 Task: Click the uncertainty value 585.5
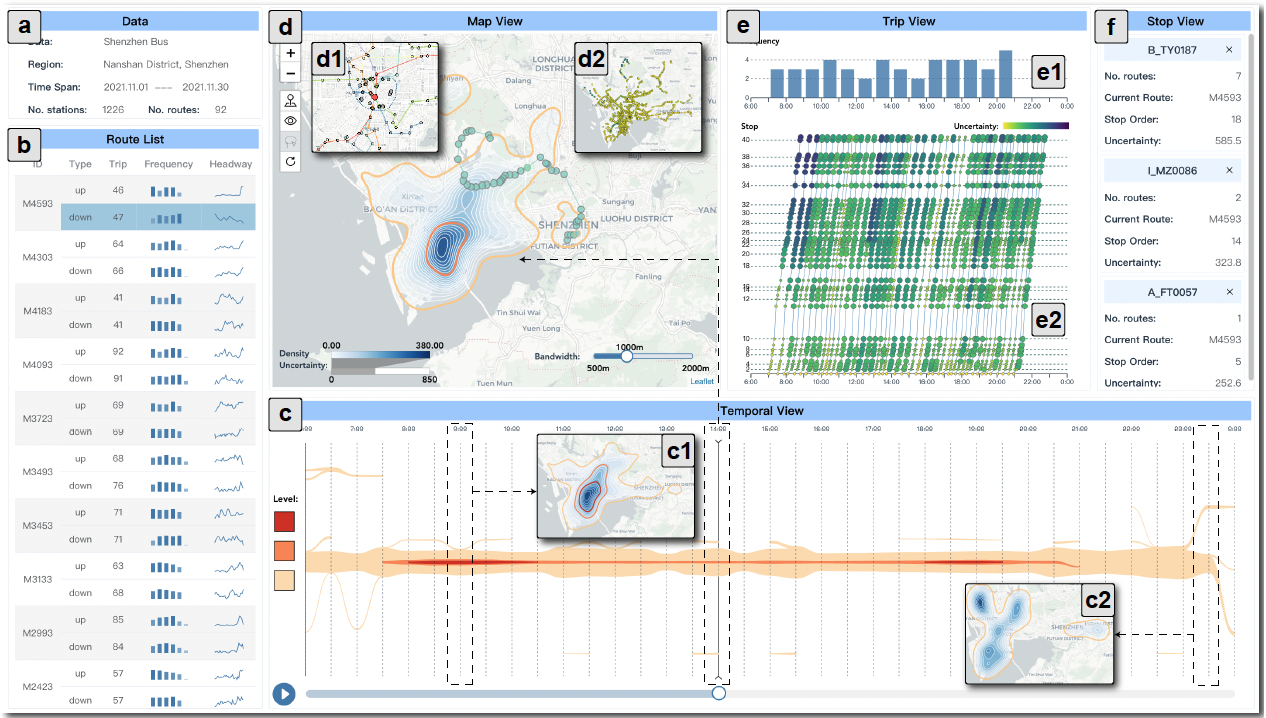click(1228, 141)
